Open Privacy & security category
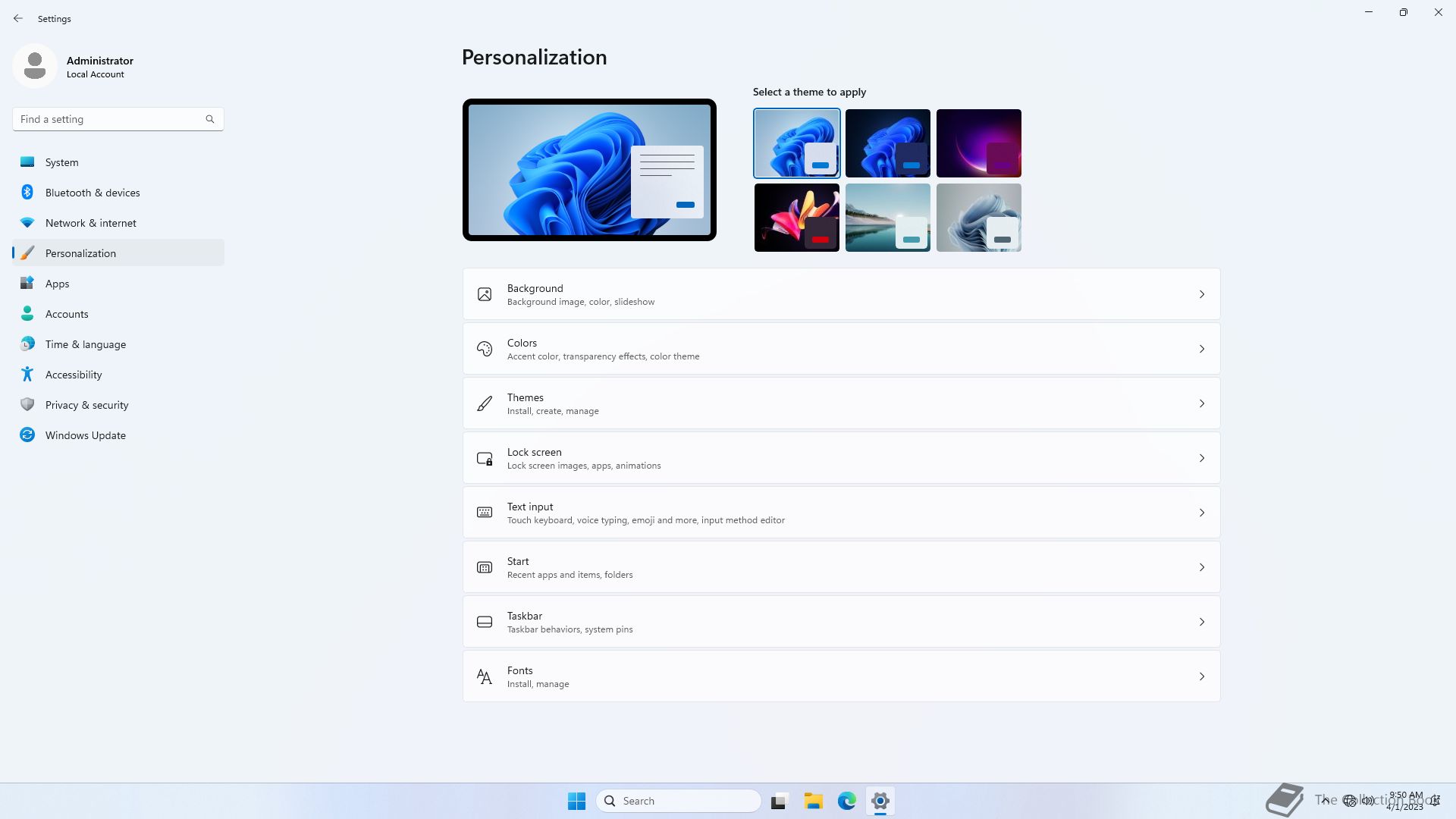The height and width of the screenshot is (819, 1456). (118, 404)
